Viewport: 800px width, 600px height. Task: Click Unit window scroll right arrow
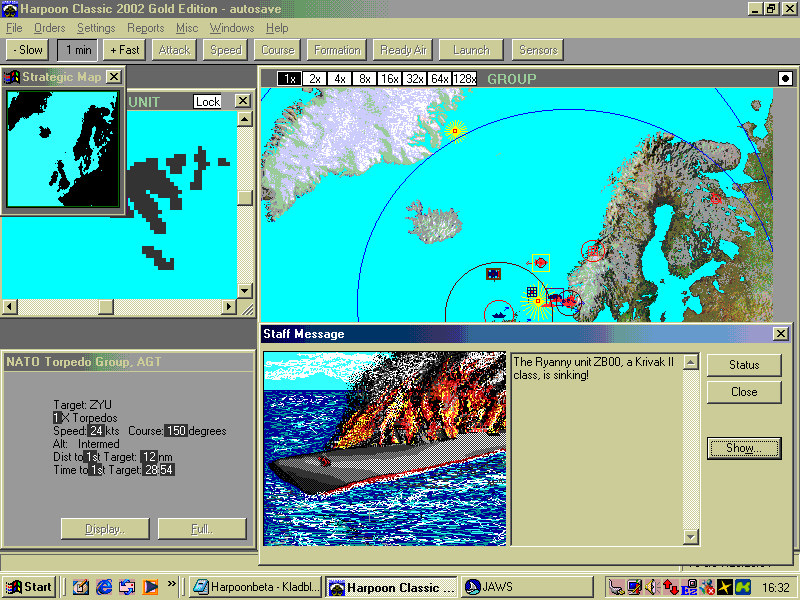(229, 307)
